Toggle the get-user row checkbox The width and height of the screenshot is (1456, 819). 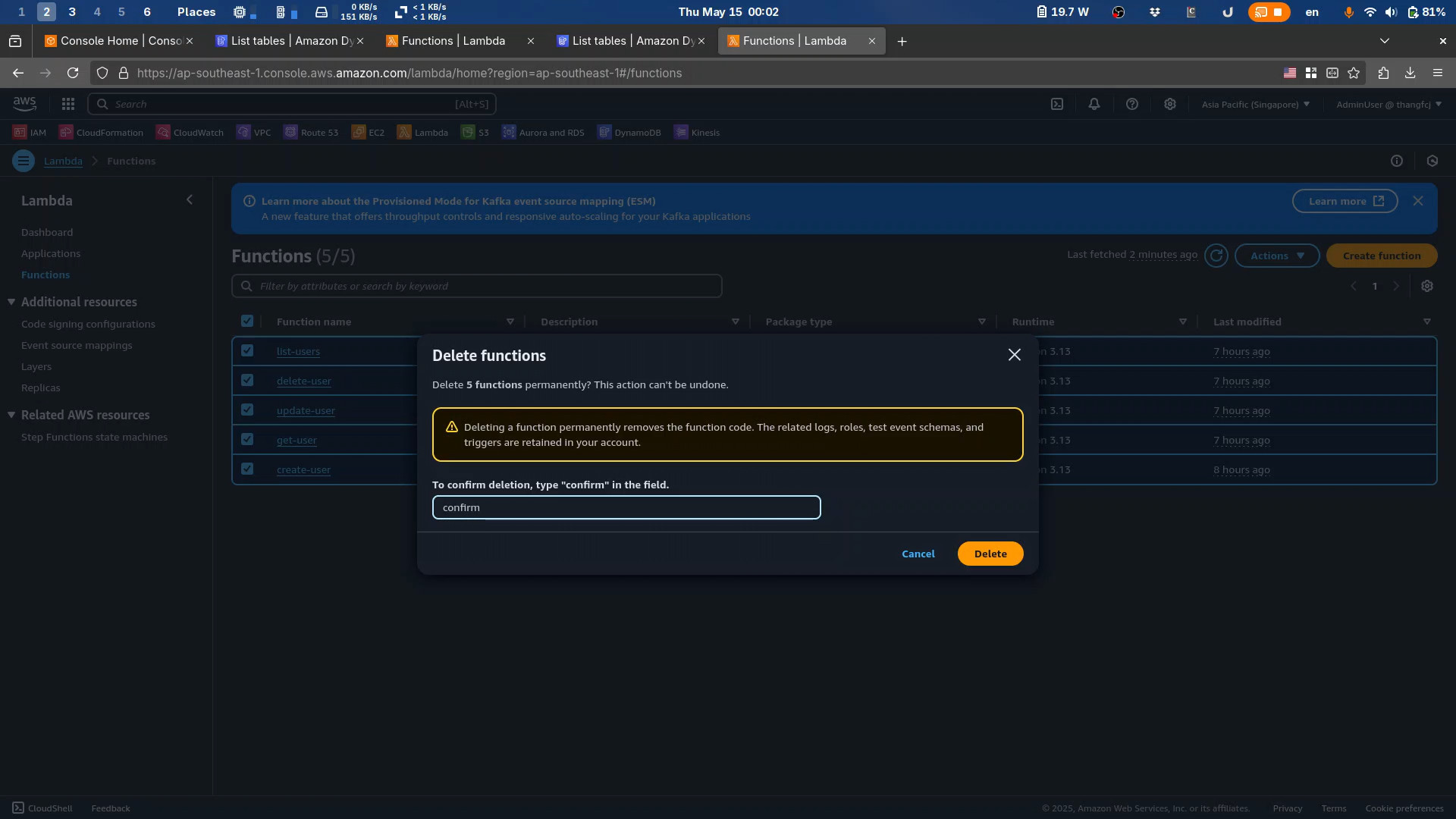click(247, 439)
